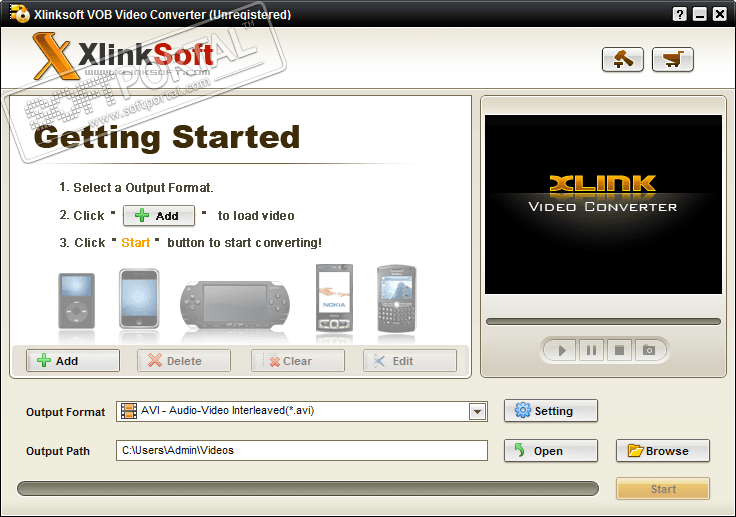Take a snapshot with the camera icon
The image size is (736, 517).
(x=649, y=350)
